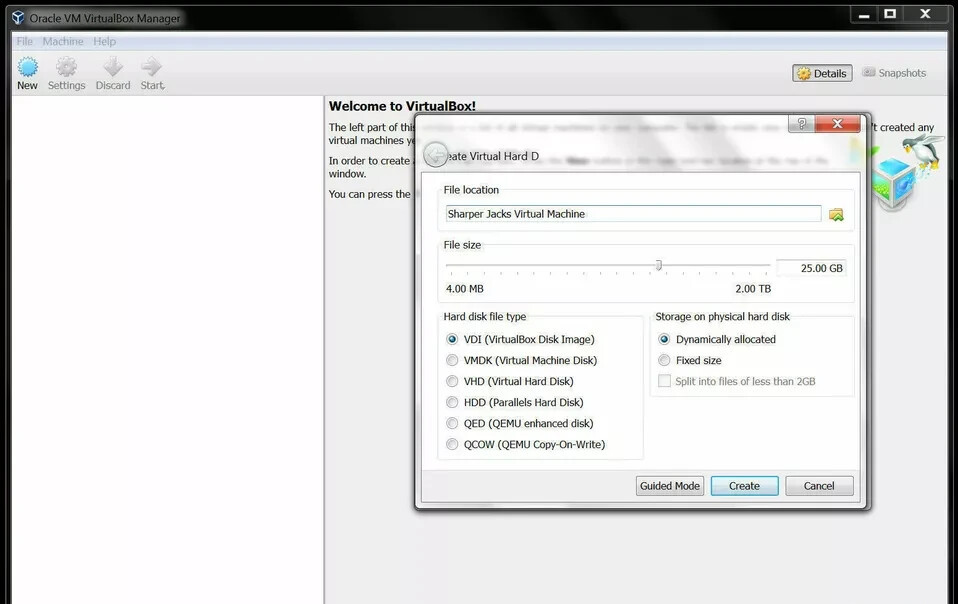The image size is (958, 604).
Task: Select QED (QEMU enhanced disk) option
Action: coord(452,423)
